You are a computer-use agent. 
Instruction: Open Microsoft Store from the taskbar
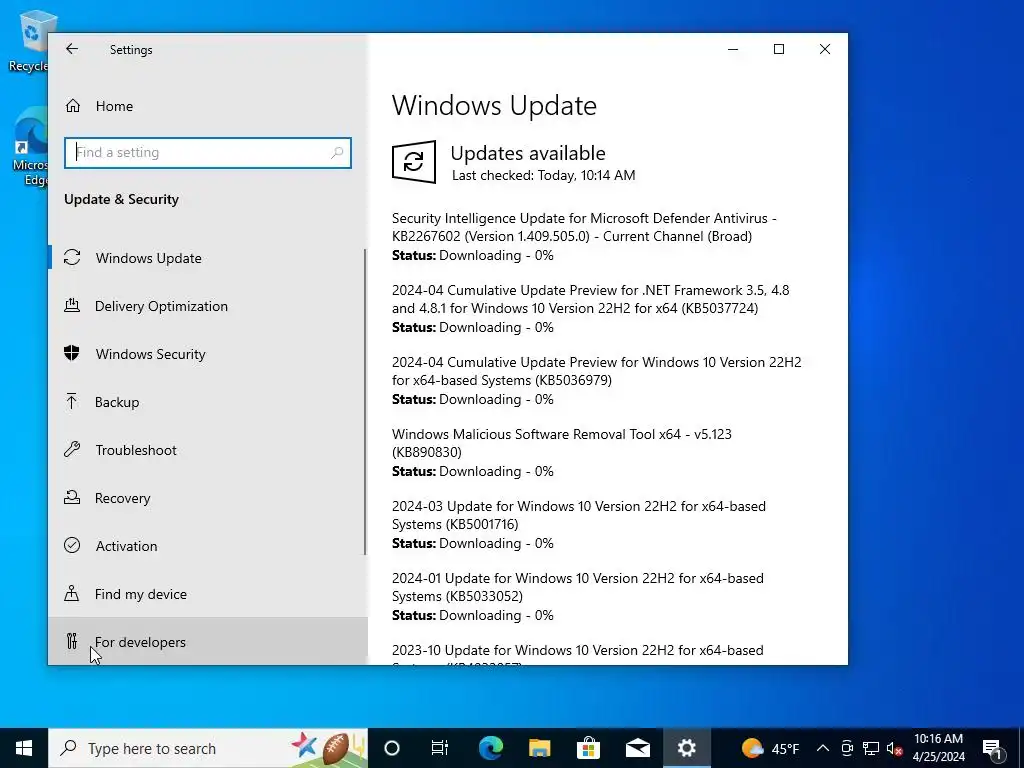point(588,748)
